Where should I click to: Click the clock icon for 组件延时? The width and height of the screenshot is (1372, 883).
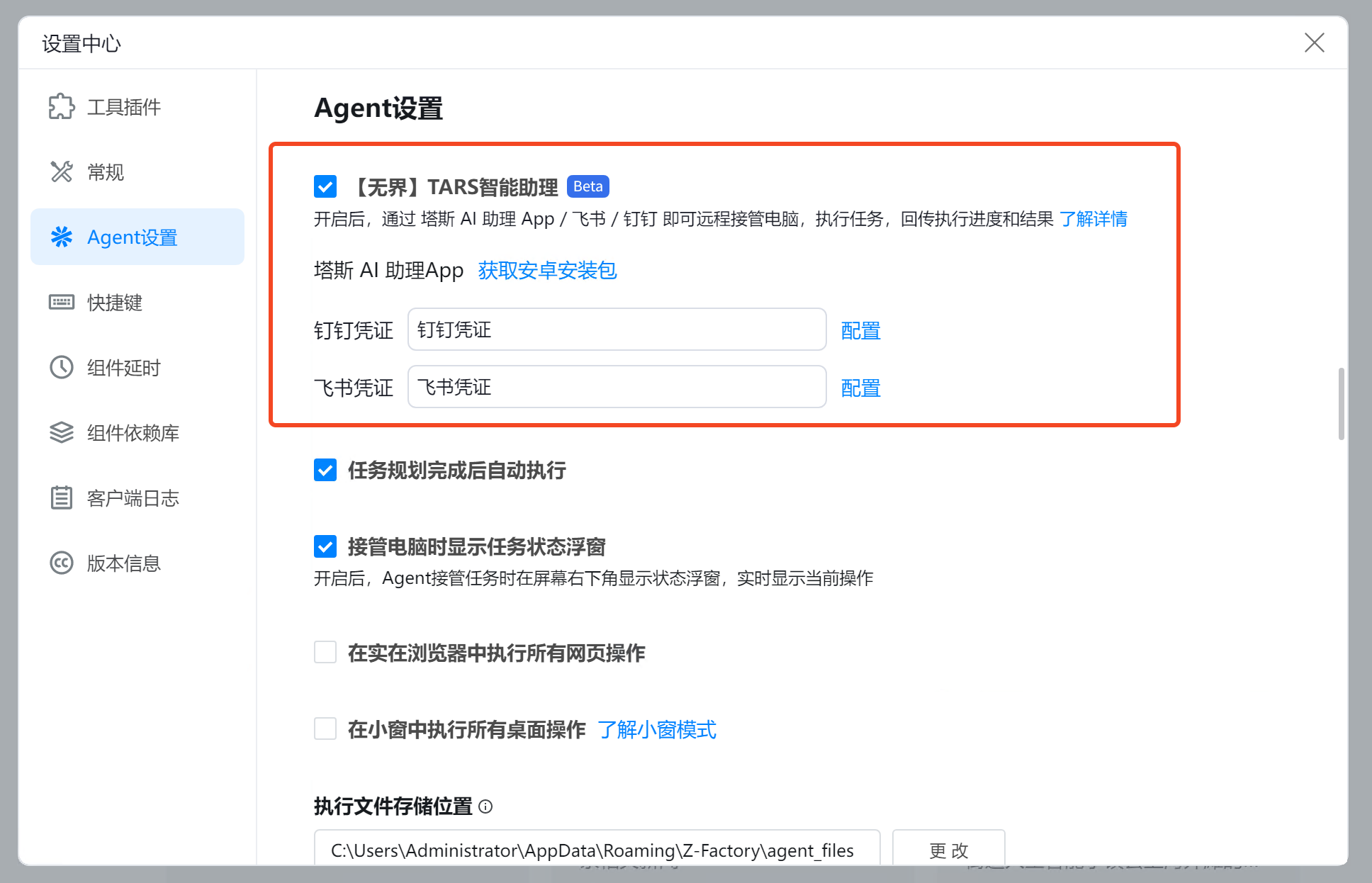[x=62, y=367]
